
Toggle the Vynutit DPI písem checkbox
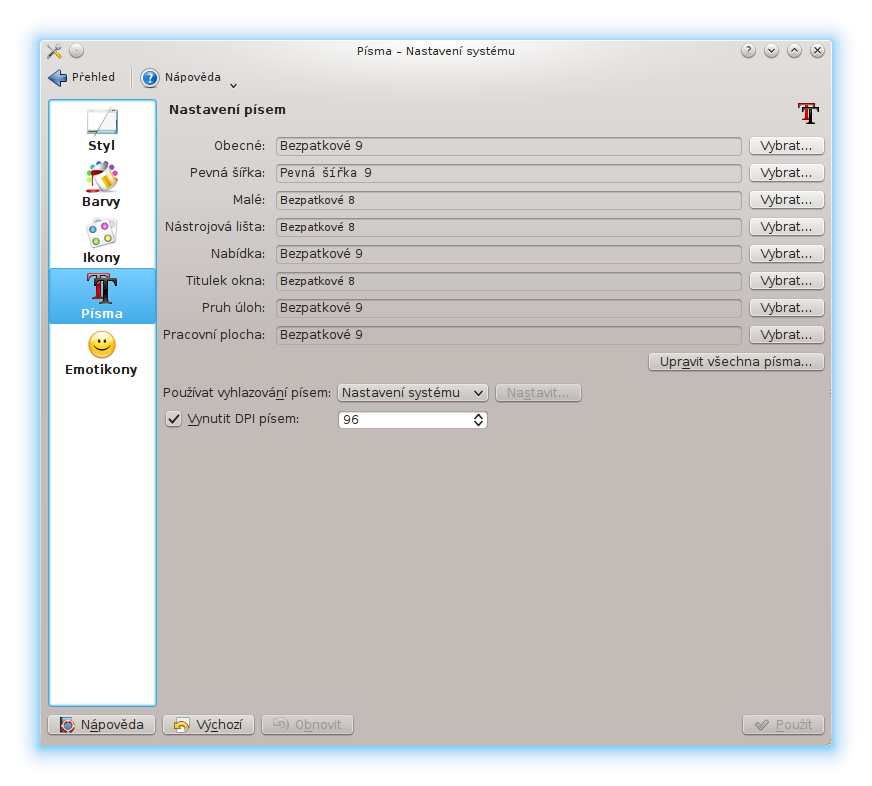[x=174, y=419]
